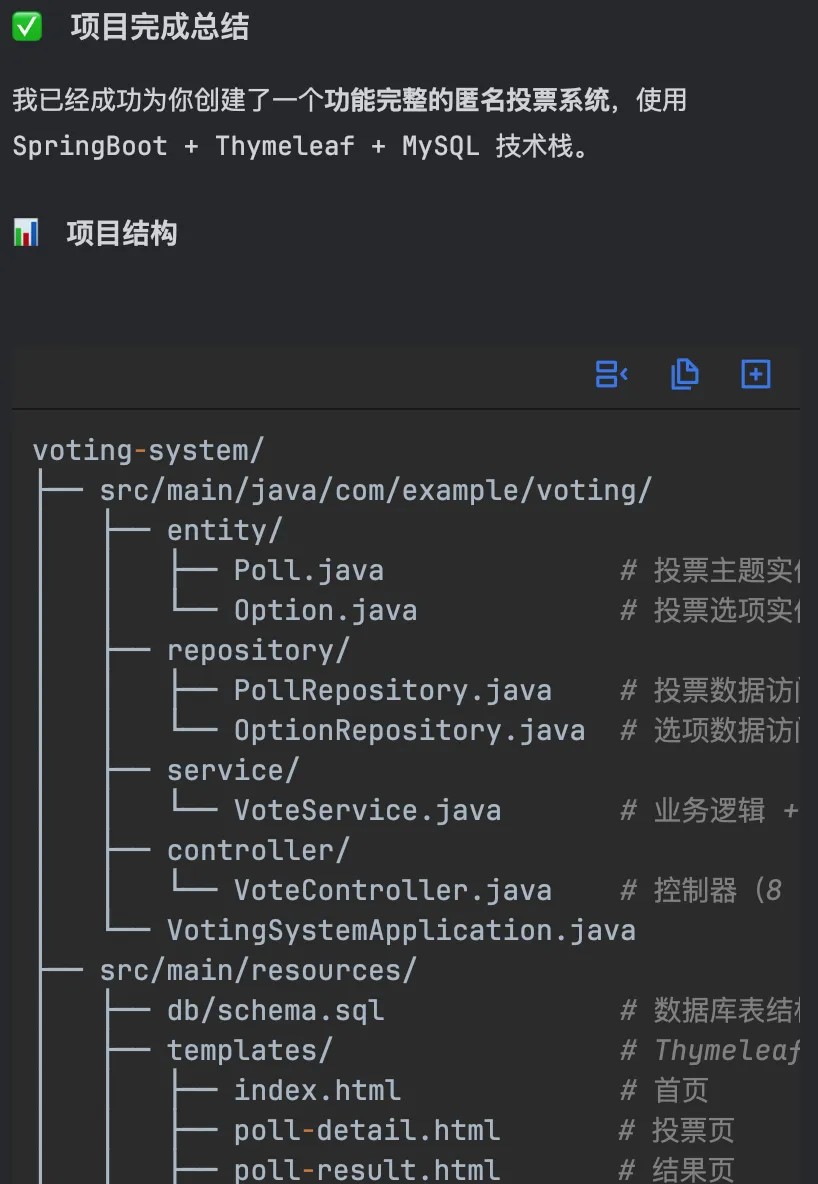
Task: Select index.html under templates
Action: (x=317, y=1090)
